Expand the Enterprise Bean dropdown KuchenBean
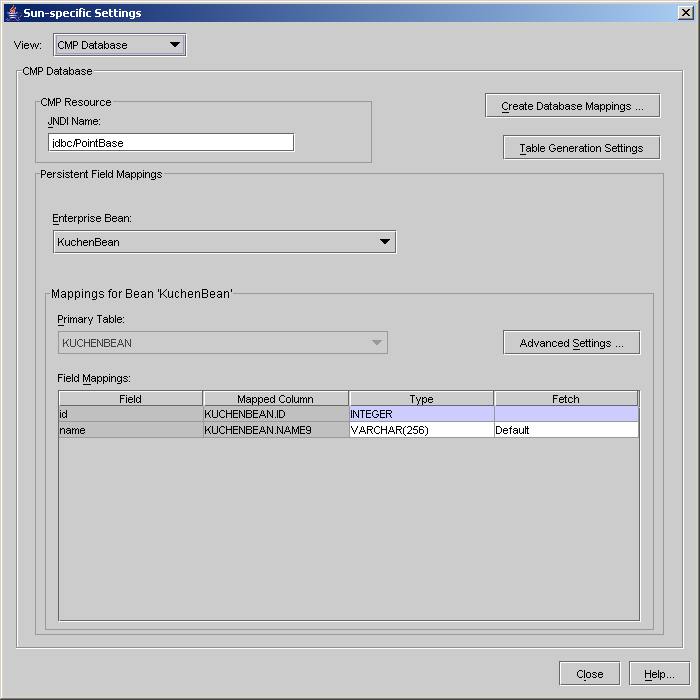The height and width of the screenshot is (700, 700). [x=225, y=242]
